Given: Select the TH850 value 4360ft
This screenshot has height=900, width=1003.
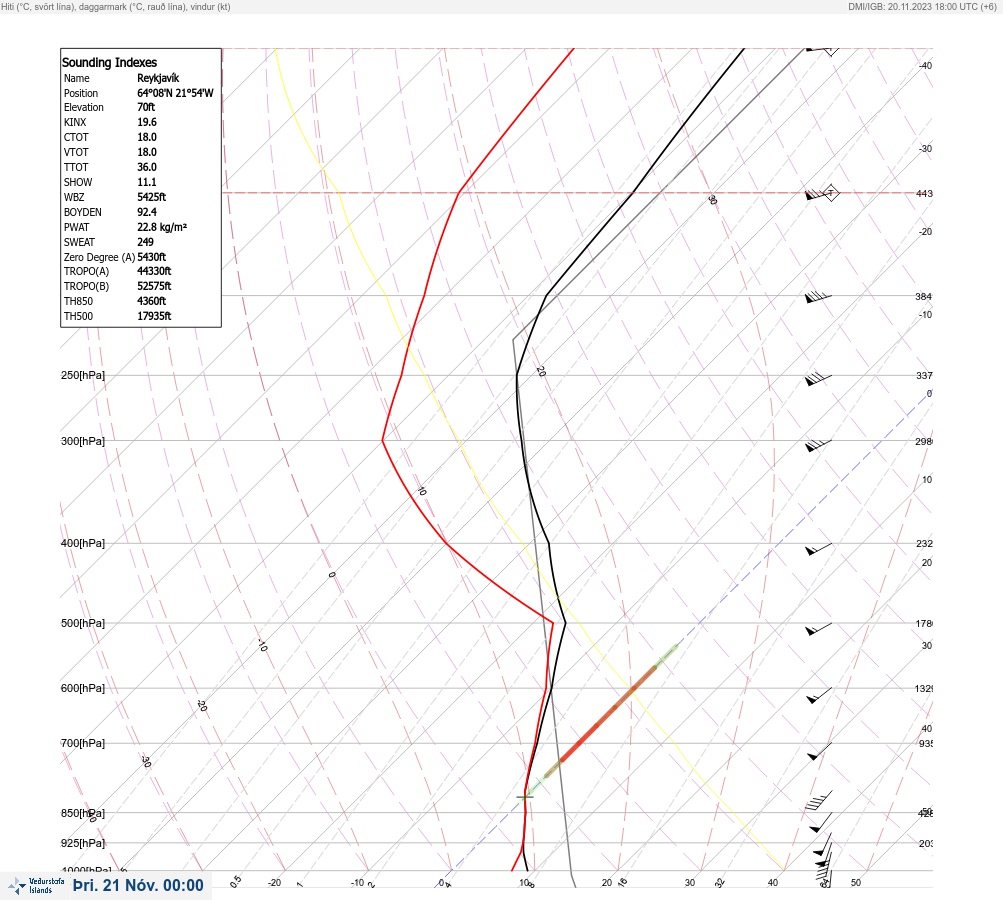Looking at the screenshot, I should (x=152, y=301).
